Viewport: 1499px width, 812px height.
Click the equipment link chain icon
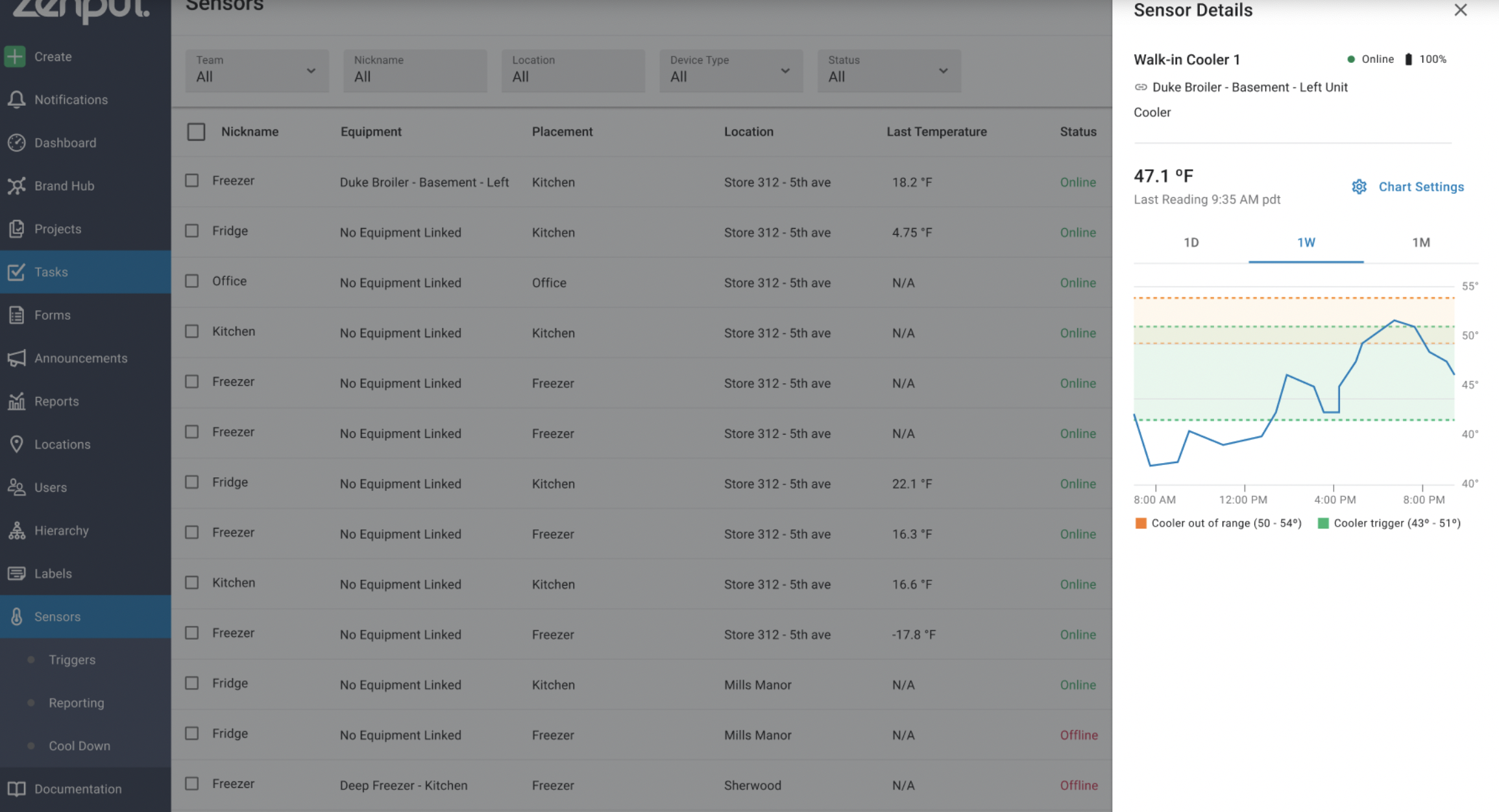[1140, 87]
